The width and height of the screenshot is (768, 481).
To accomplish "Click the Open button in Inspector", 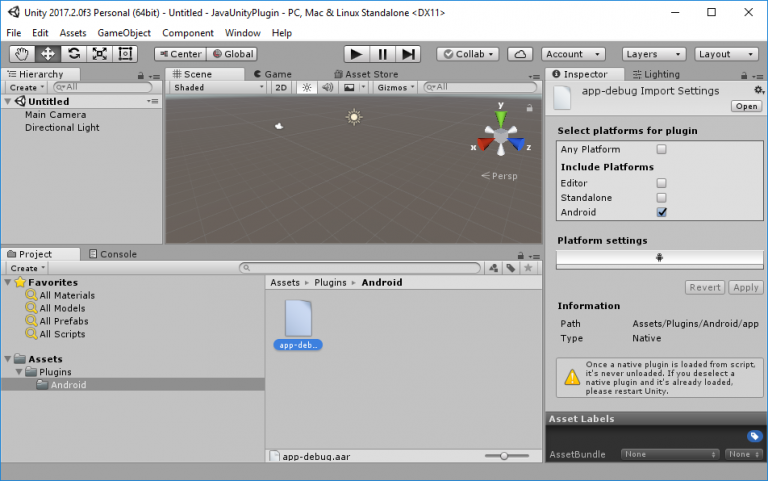I will [746, 106].
